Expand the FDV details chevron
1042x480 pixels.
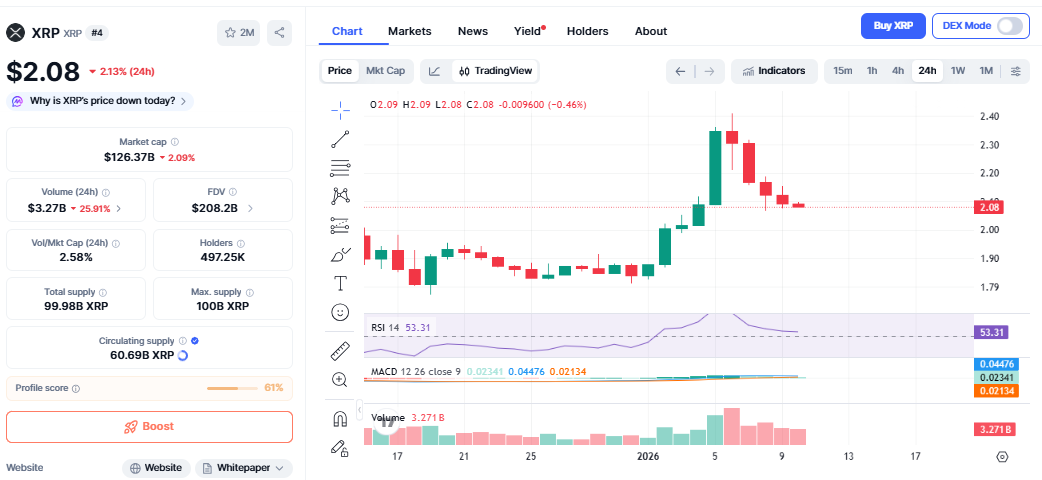point(250,209)
